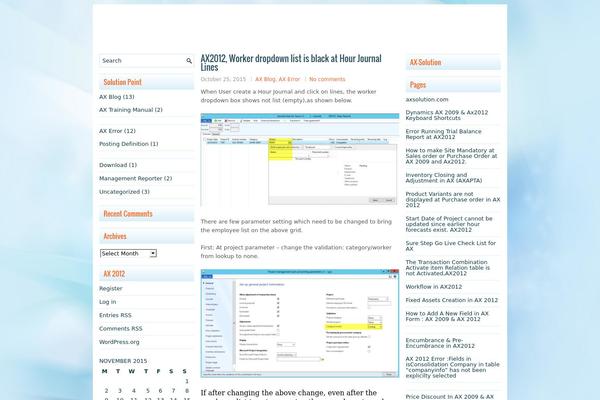Image resolution: width=600 pixels, height=400 pixels.
Task: Click the Register link
Action: point(111,289)
